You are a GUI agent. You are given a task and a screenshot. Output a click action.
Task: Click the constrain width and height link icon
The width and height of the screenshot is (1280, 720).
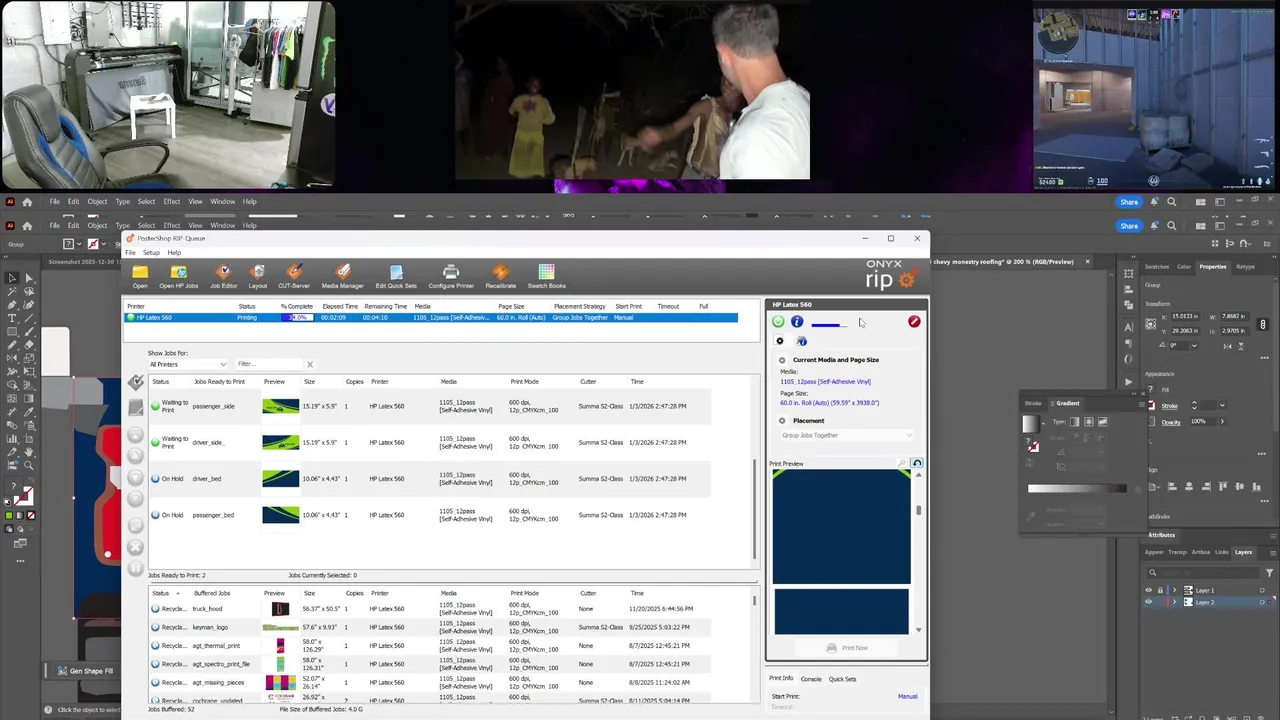pyautogui.click(x=1263, y=324)
